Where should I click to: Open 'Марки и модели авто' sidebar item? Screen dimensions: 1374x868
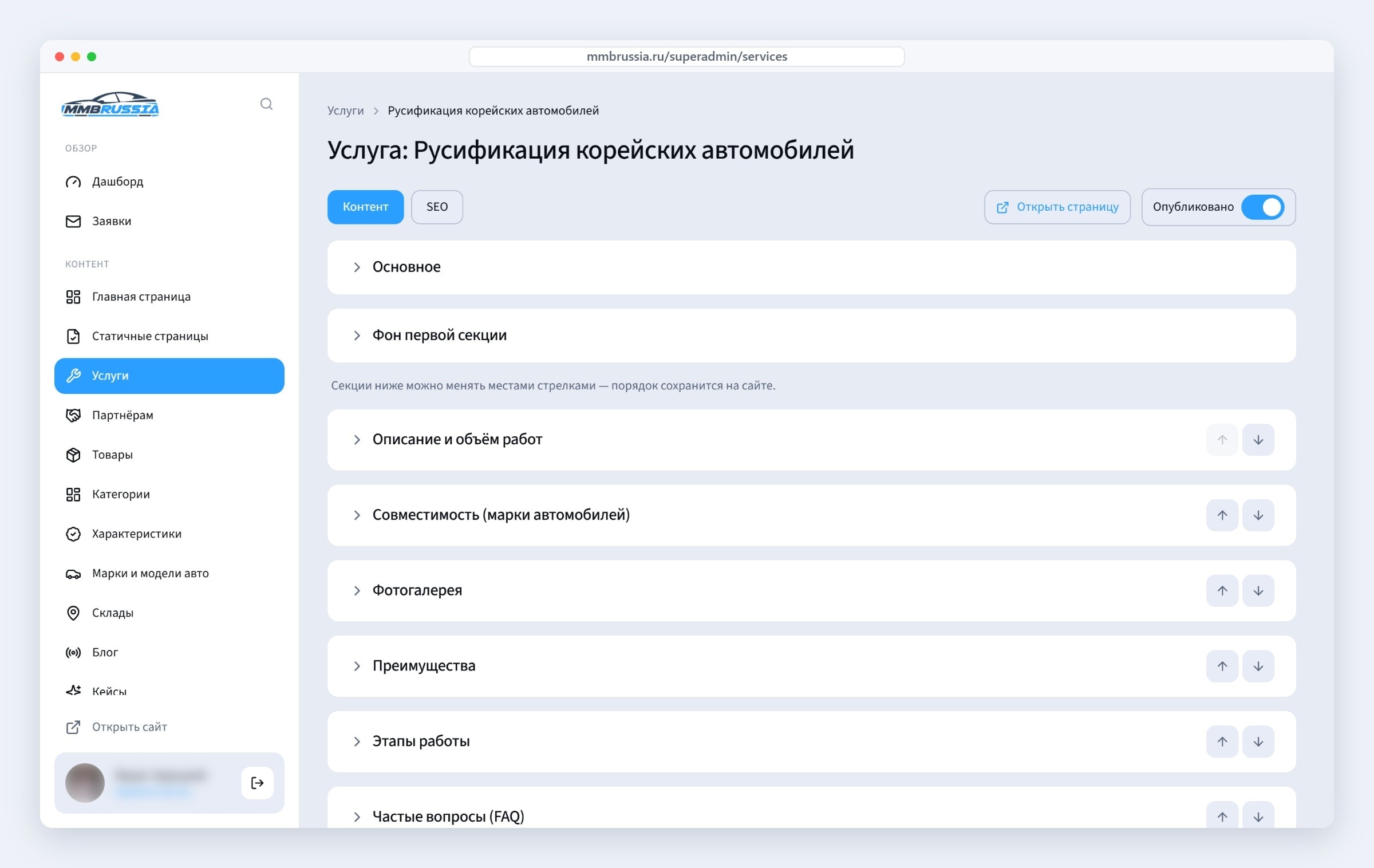[x=169, y=573]
